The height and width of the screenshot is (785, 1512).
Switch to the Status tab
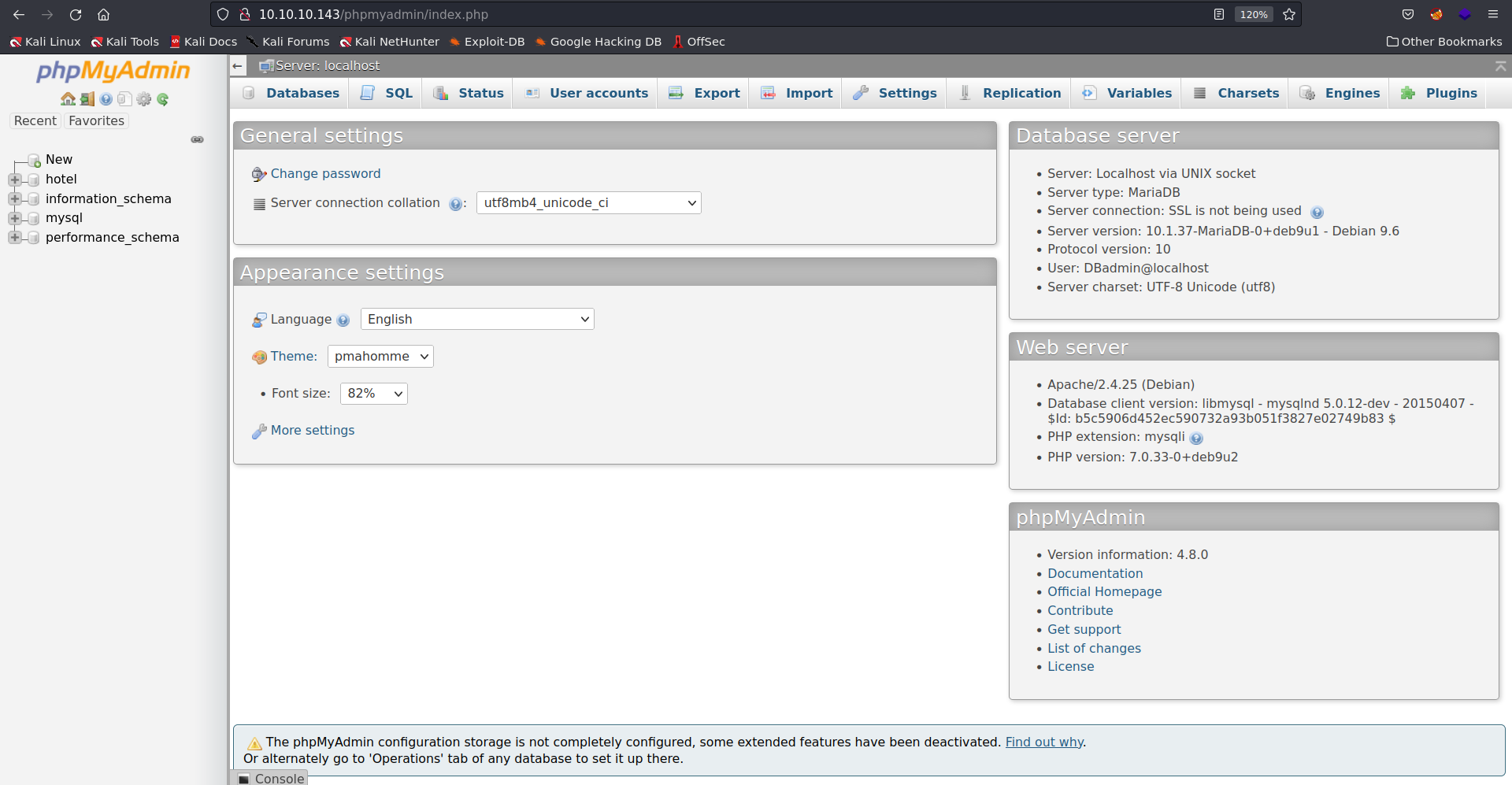click(469, 93)
